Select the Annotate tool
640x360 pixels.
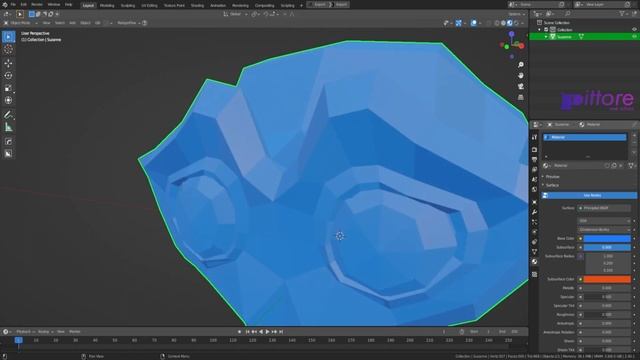click(x=8, y=115)
